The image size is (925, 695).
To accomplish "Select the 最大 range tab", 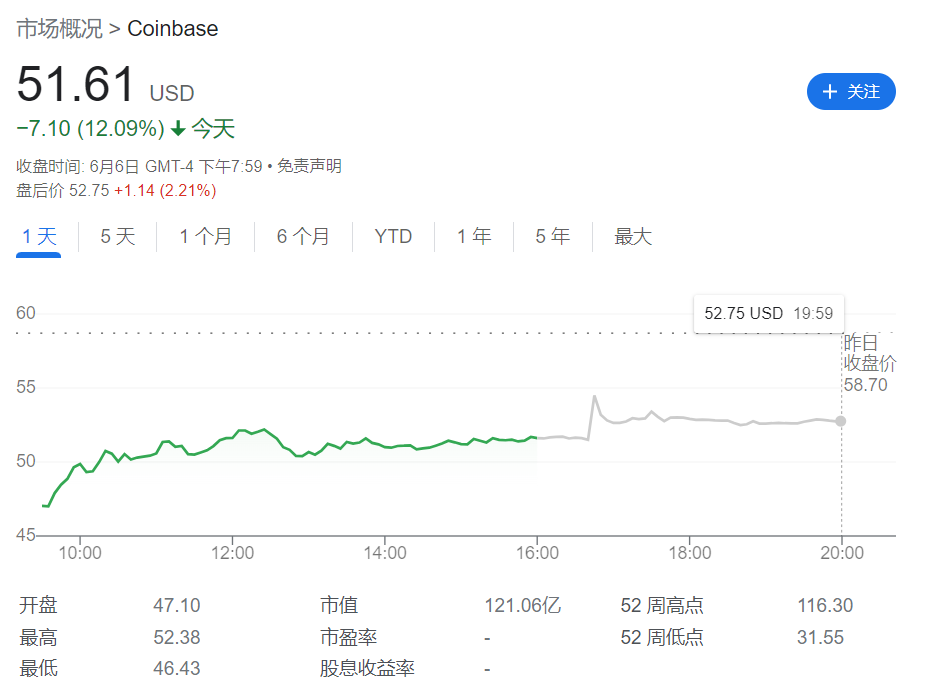I will [x=632, y=237].
